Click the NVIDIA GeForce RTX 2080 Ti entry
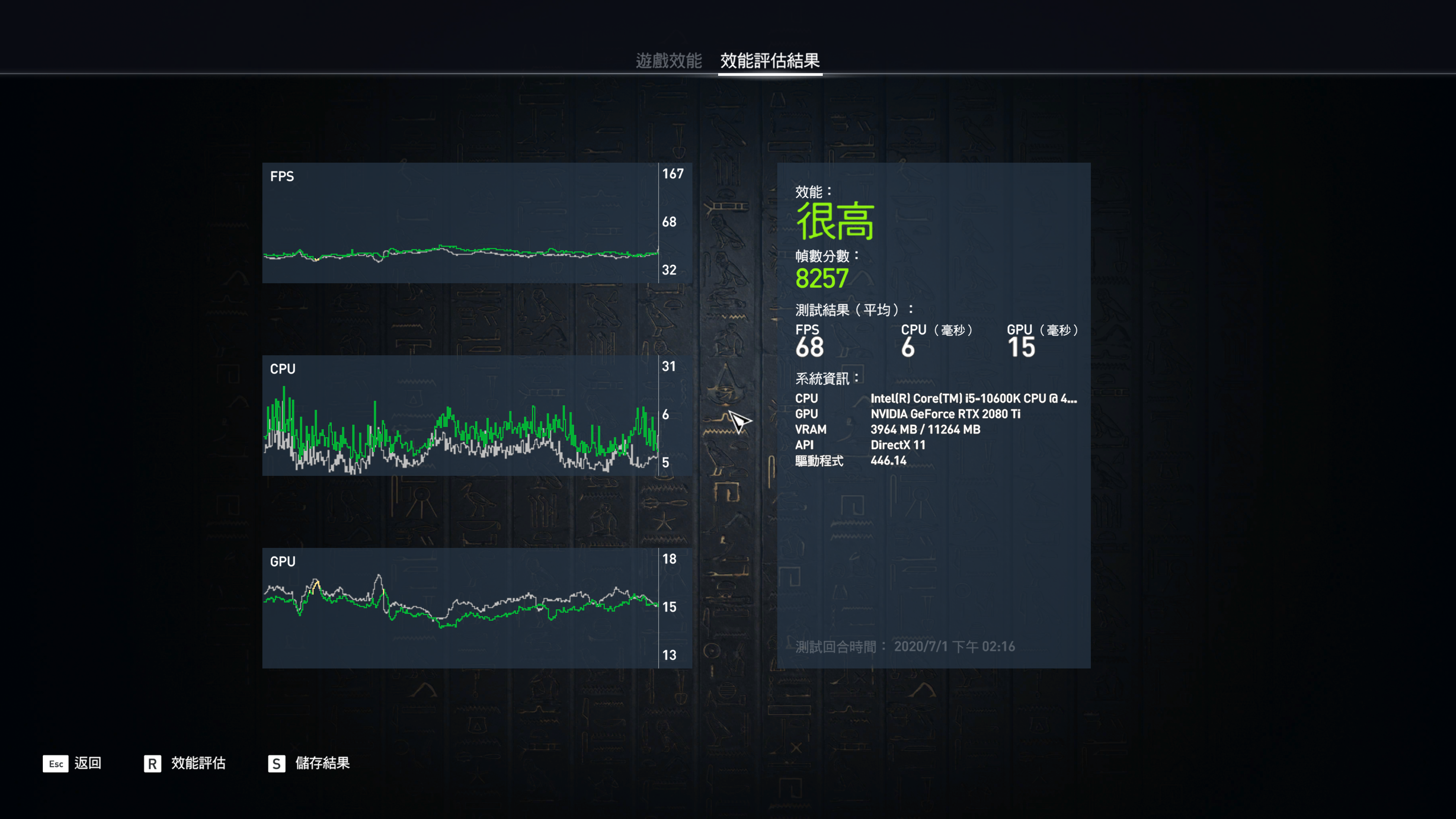1456x819 pixels. pos(945,414)
